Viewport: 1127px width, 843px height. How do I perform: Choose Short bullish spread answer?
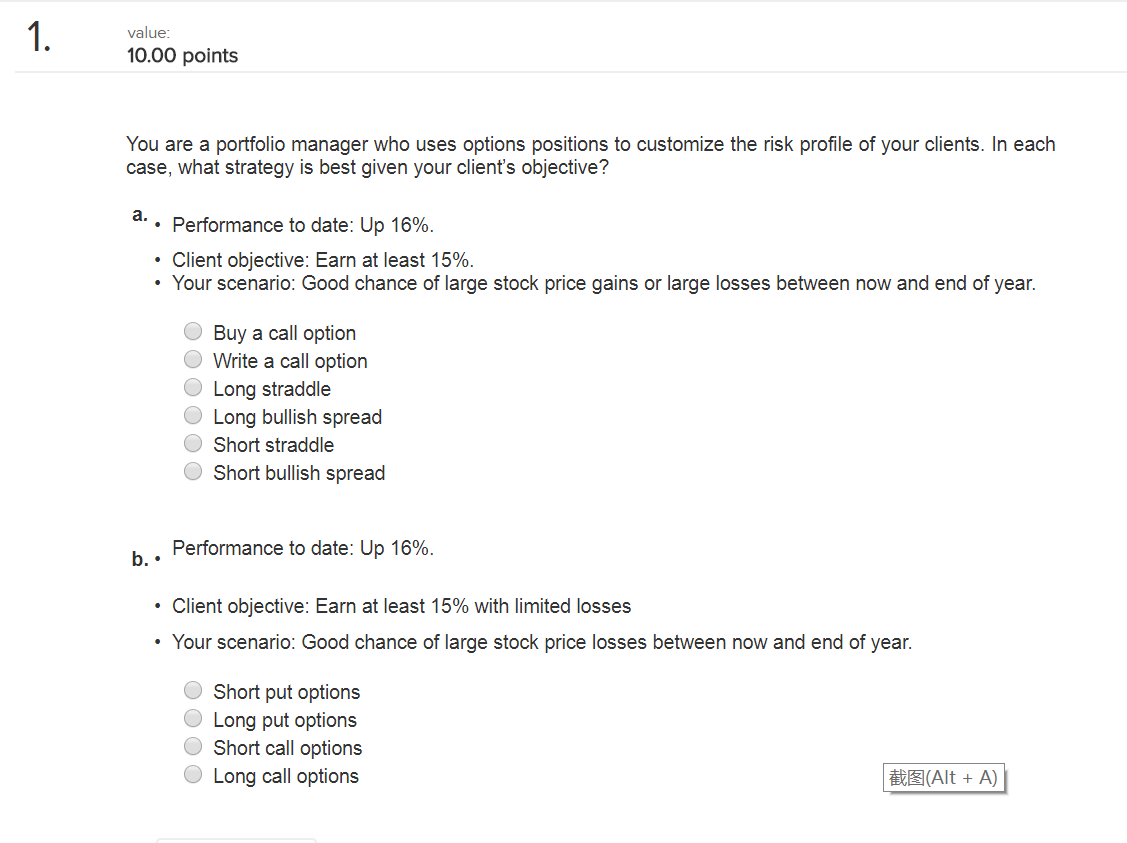pyautogui.click(x=193, y=471)
